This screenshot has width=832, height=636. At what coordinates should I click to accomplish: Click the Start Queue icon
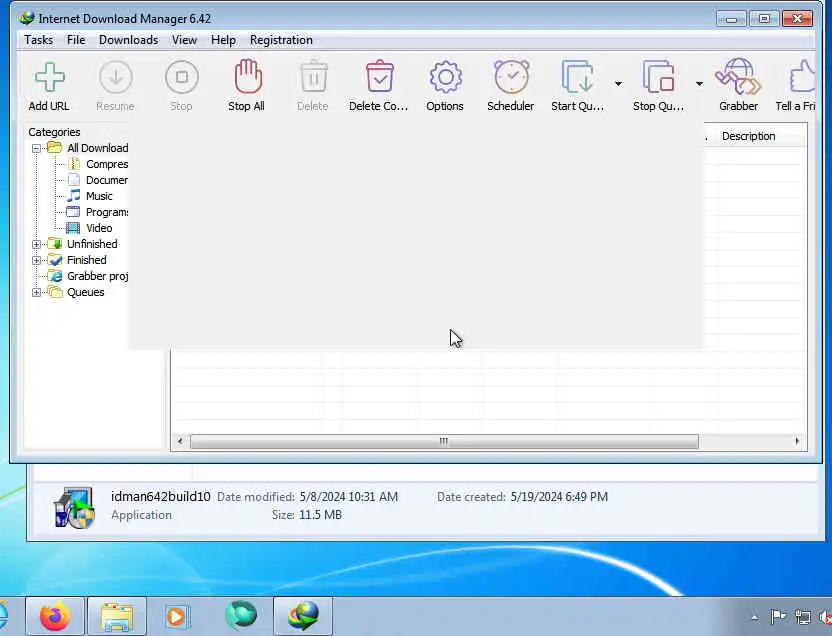[577, 77]
